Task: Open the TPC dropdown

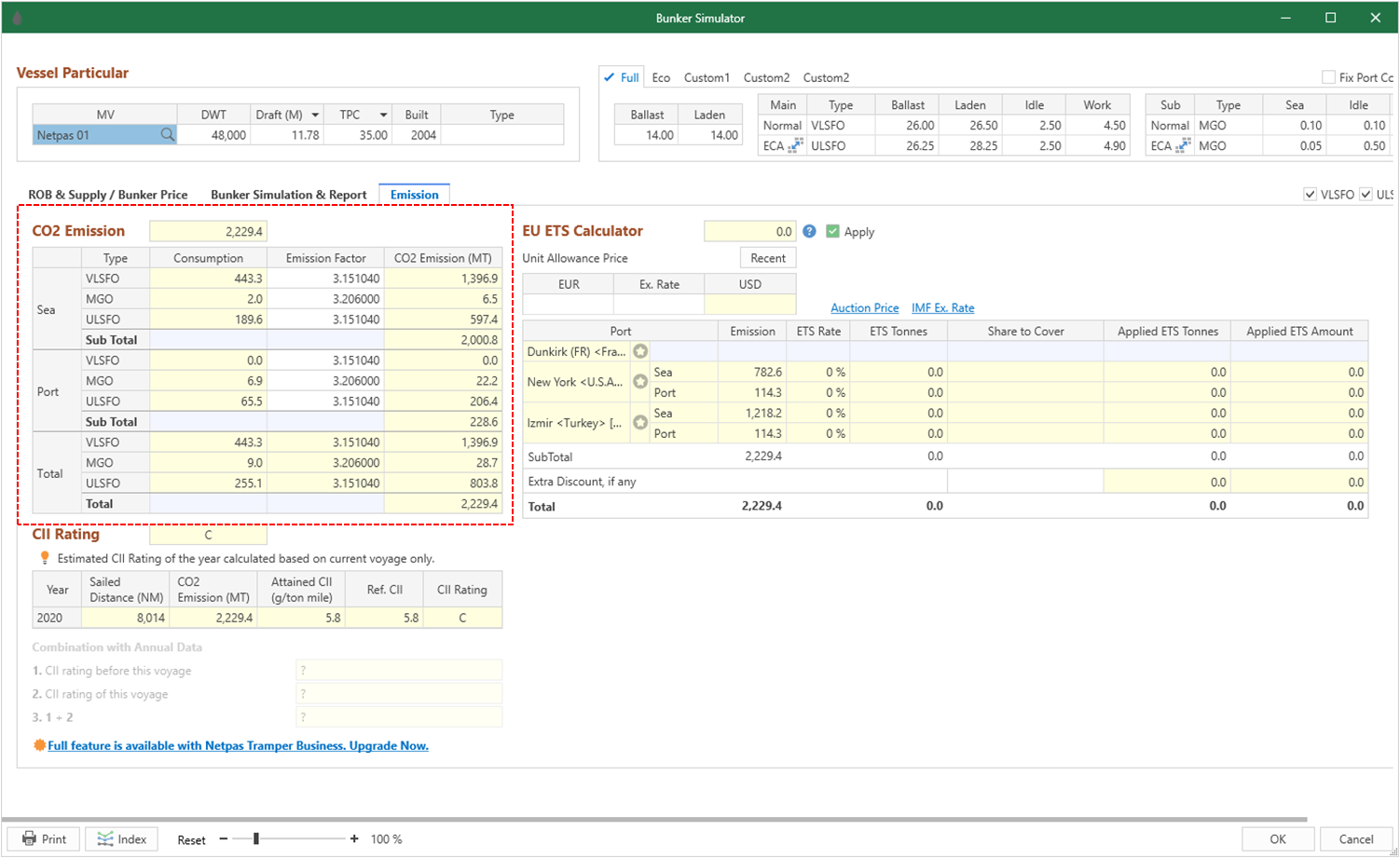Action: click(x=384, y=114)
